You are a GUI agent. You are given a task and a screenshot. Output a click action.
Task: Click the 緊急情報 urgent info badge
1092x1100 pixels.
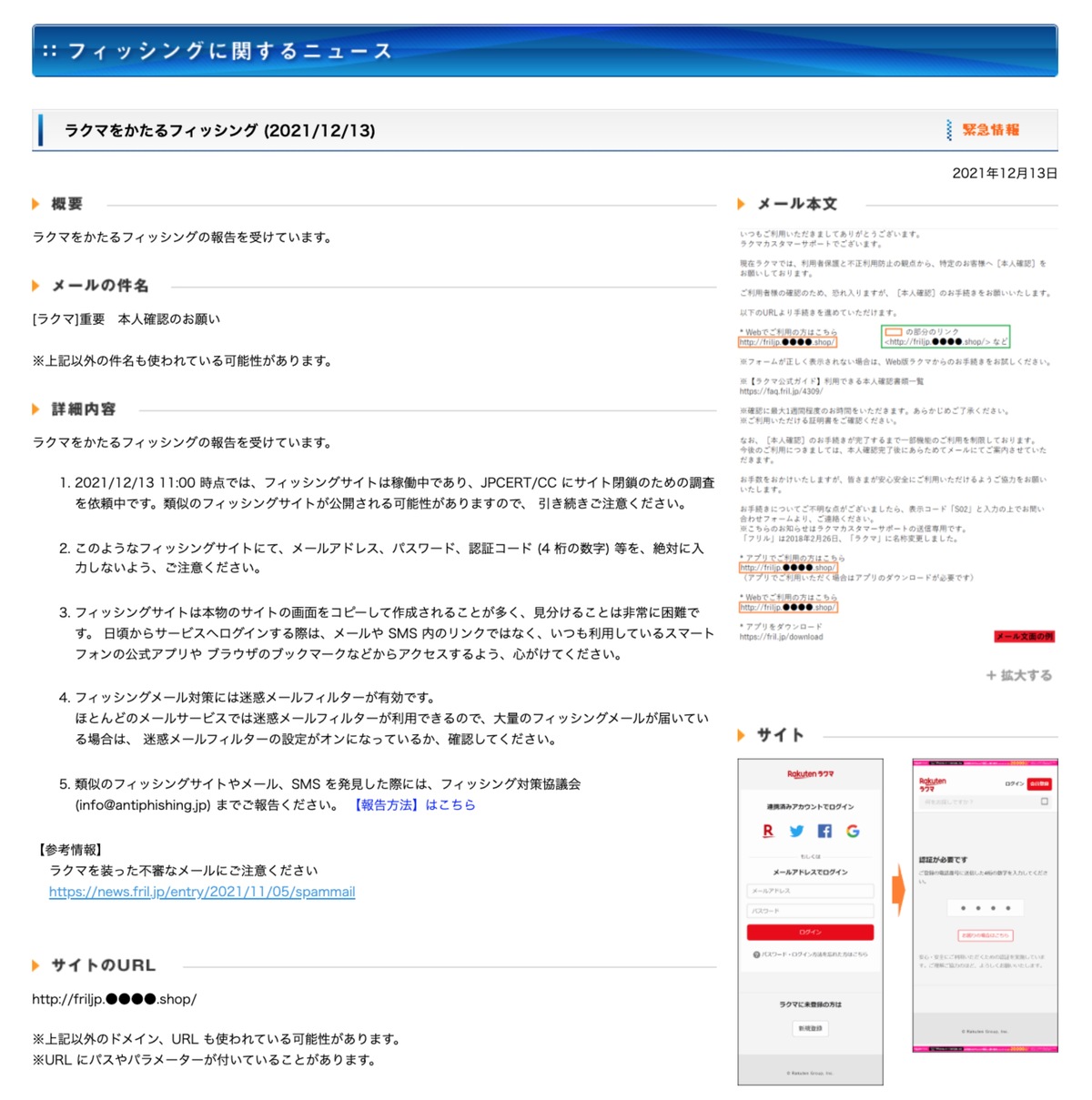[984, 130]
